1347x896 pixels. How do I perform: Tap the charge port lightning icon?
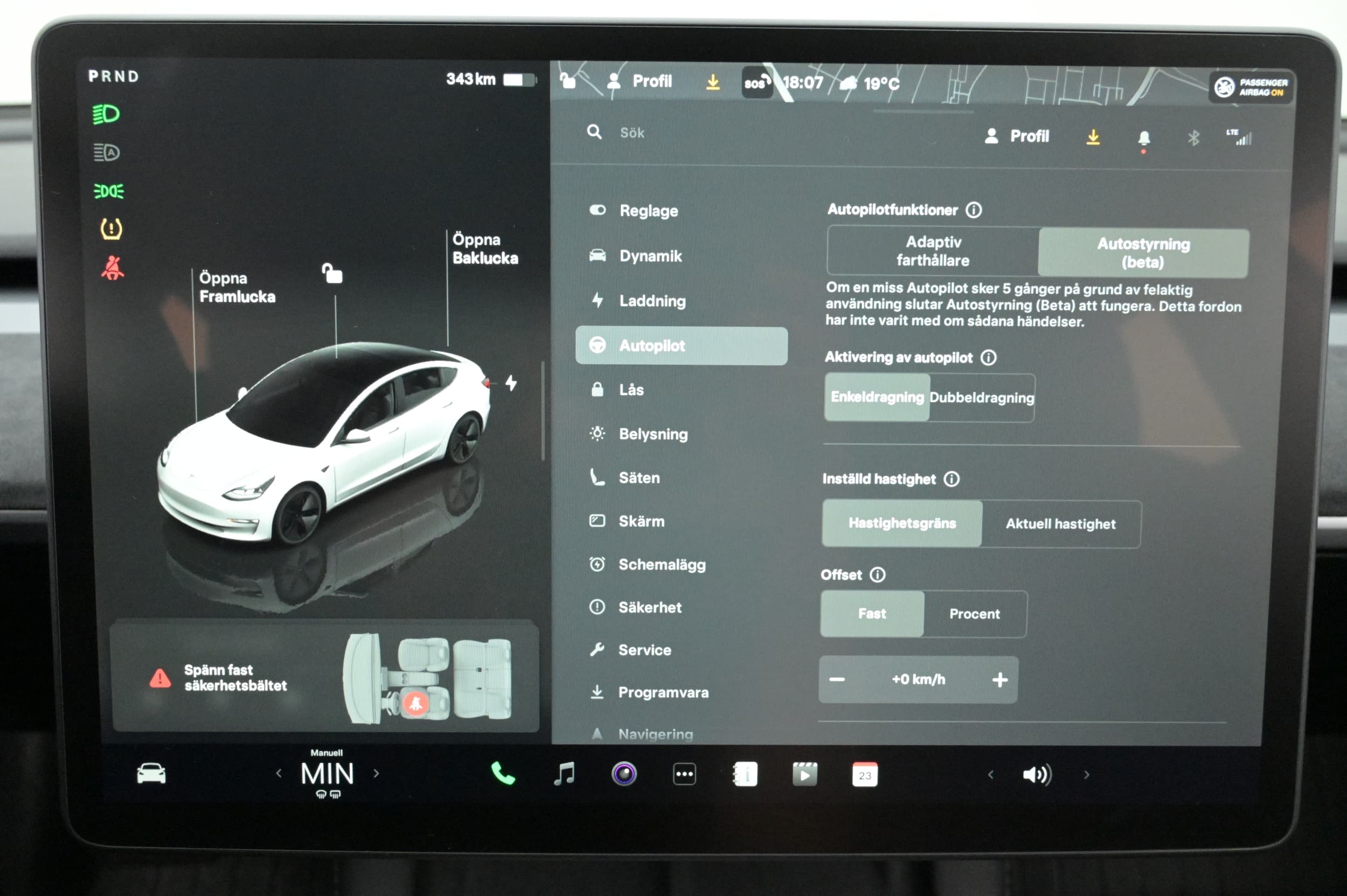511,383
